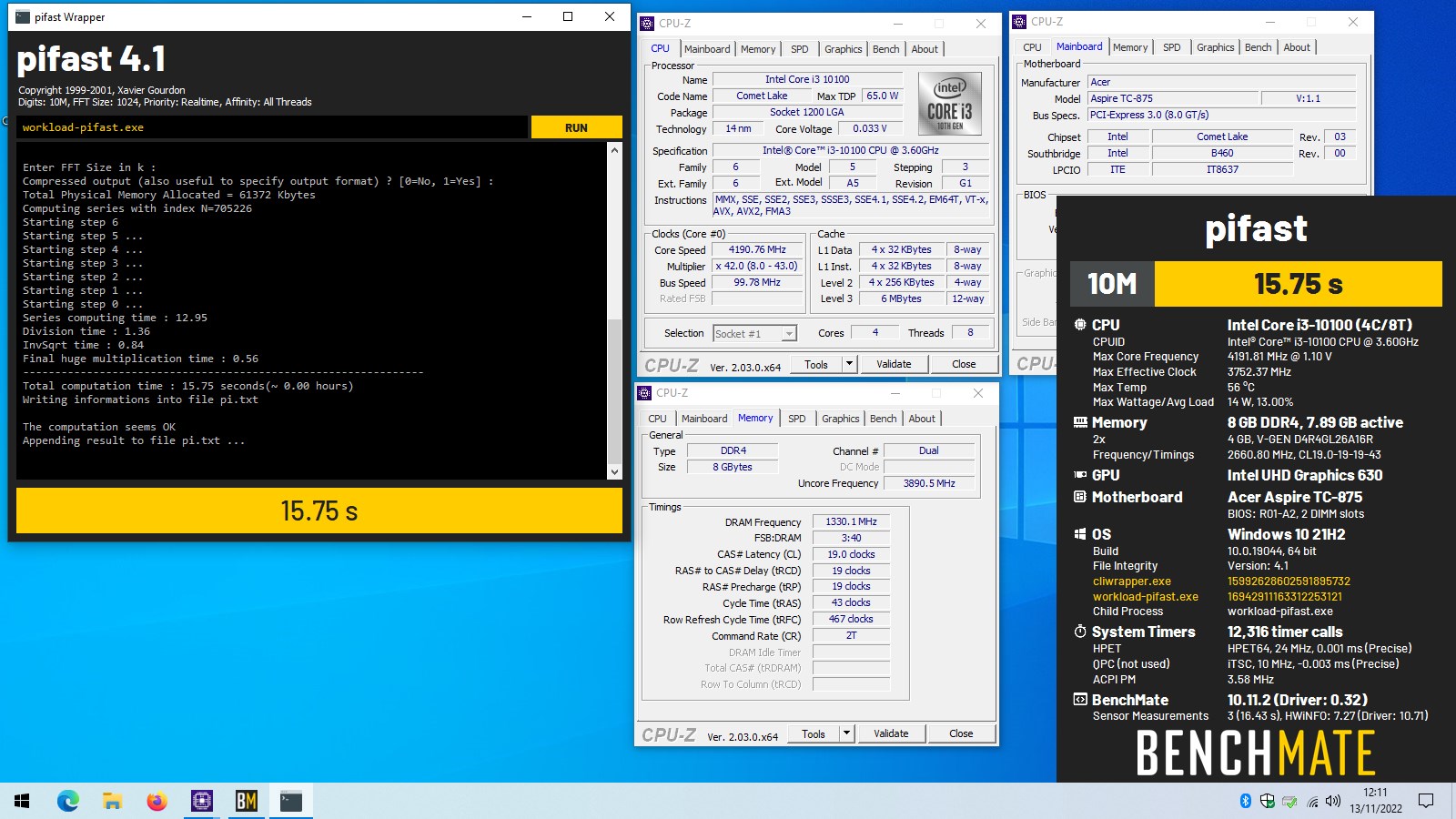
Task: Select the Graphics tab in the Mainboard CPU-Z window
Action: click(x=1215, y=47)
